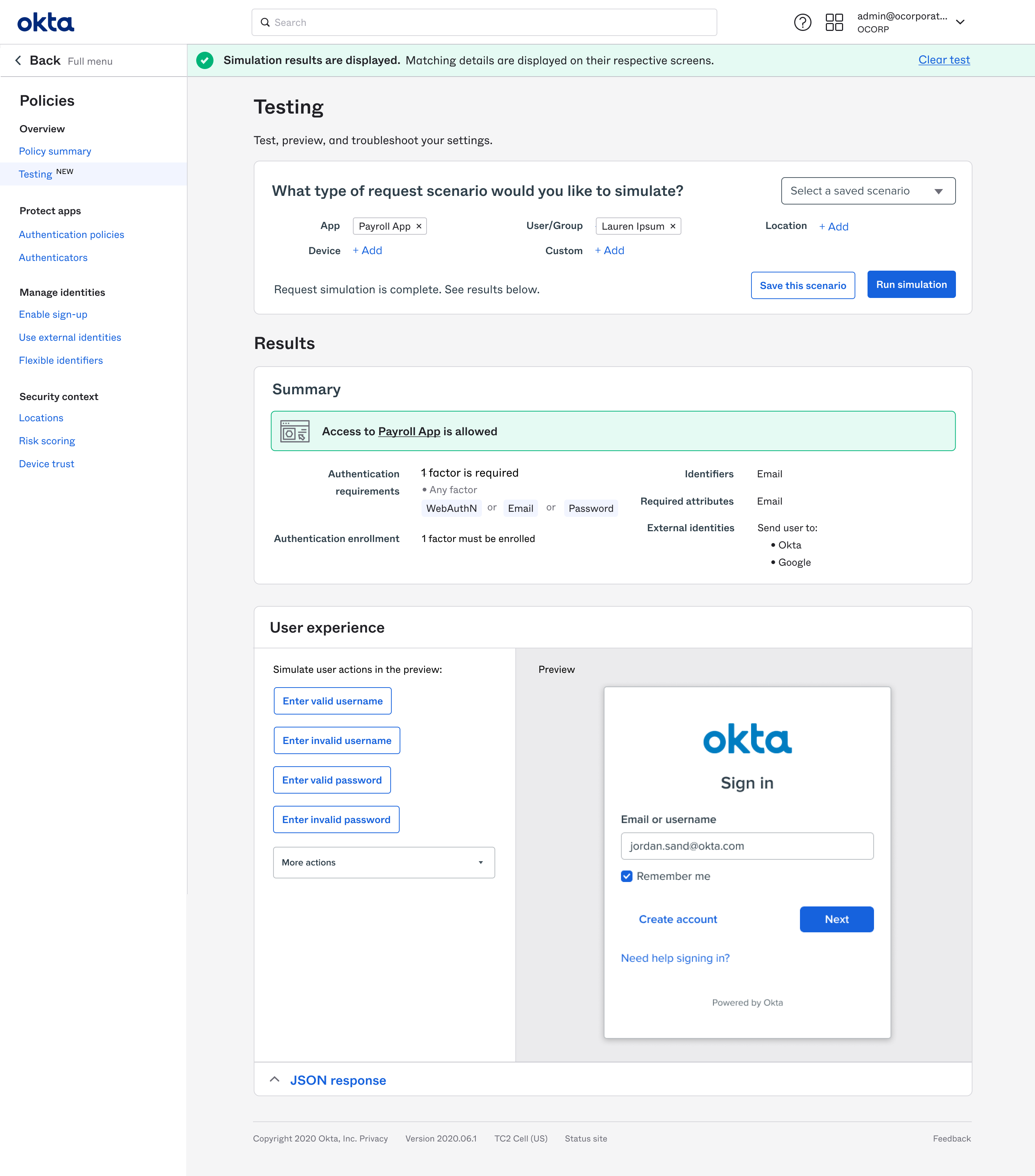
Task: Remove the Payroll App chip
Action: pyautogui.click(x=419, y=226)
